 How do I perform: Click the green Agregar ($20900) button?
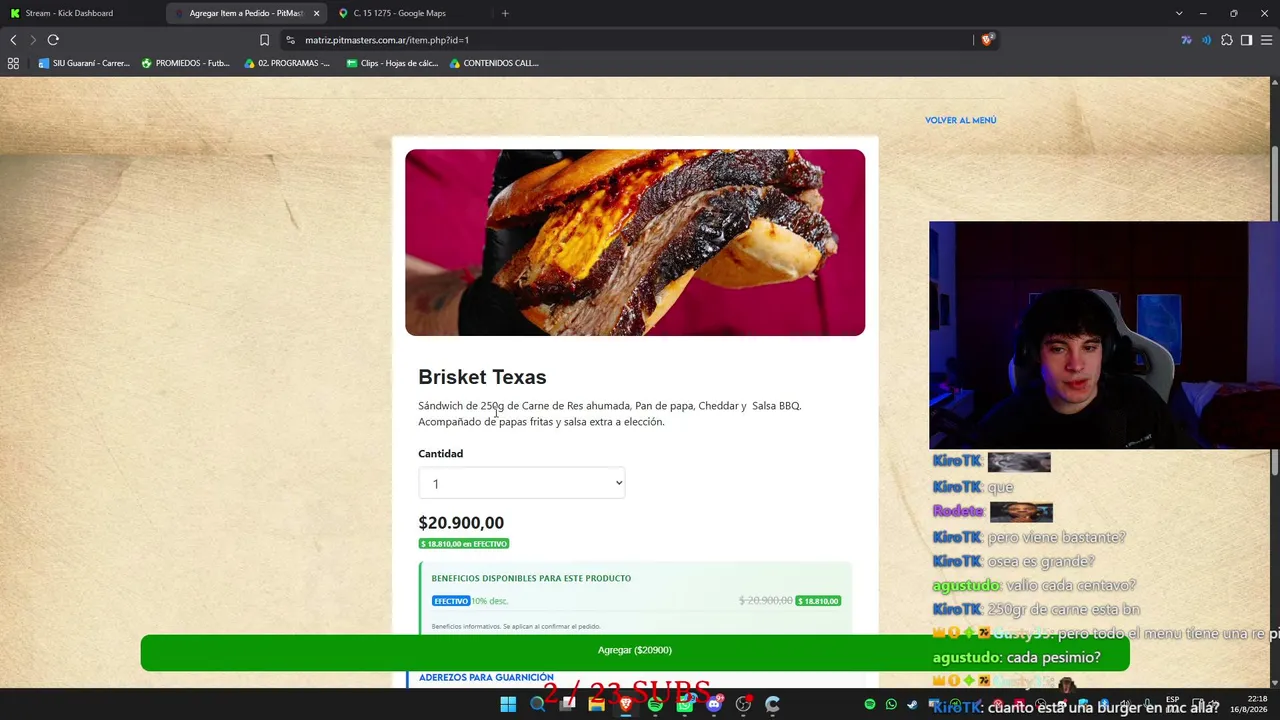[635, 651]
